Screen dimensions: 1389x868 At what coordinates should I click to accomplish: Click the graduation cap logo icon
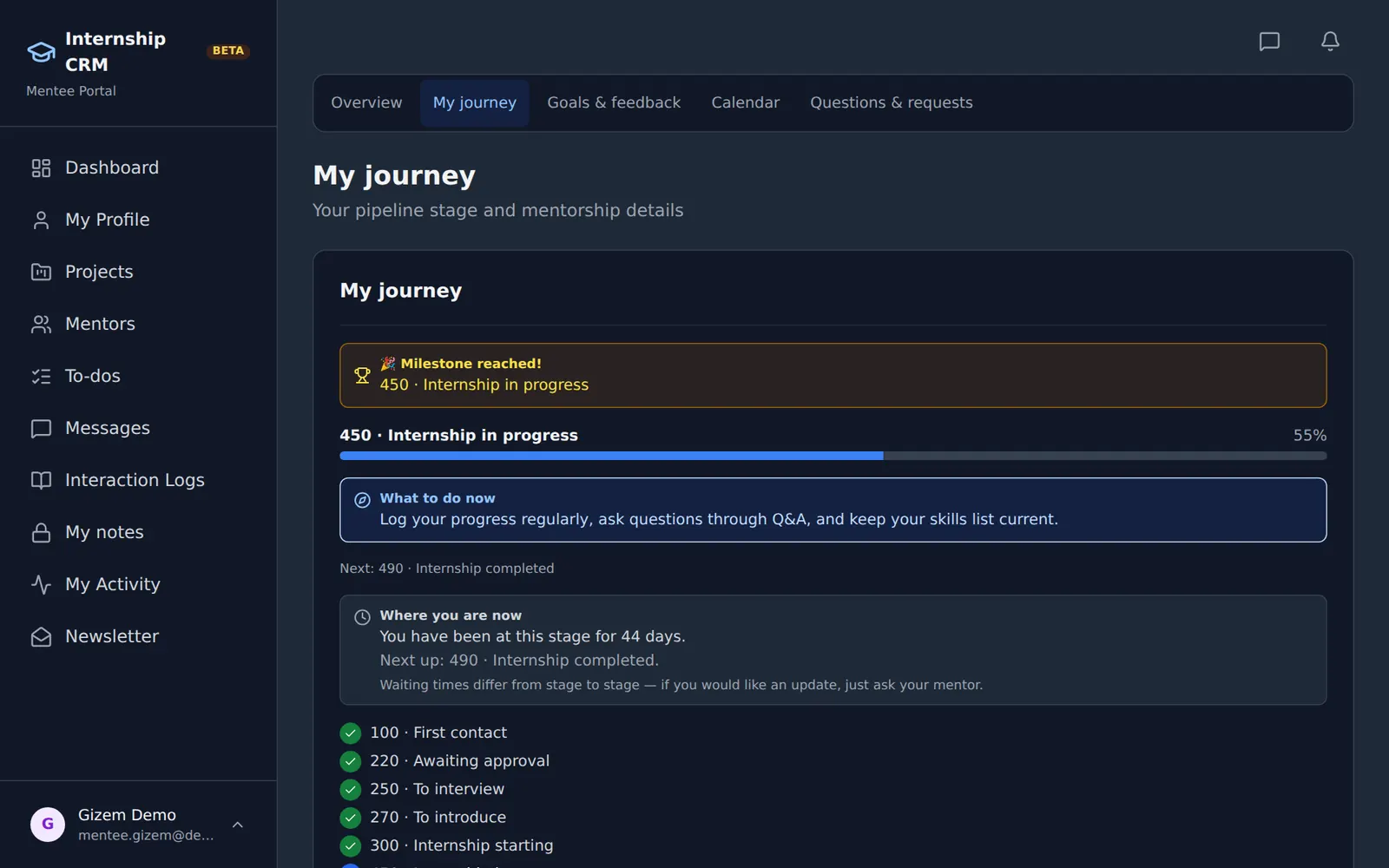point(41,52)
